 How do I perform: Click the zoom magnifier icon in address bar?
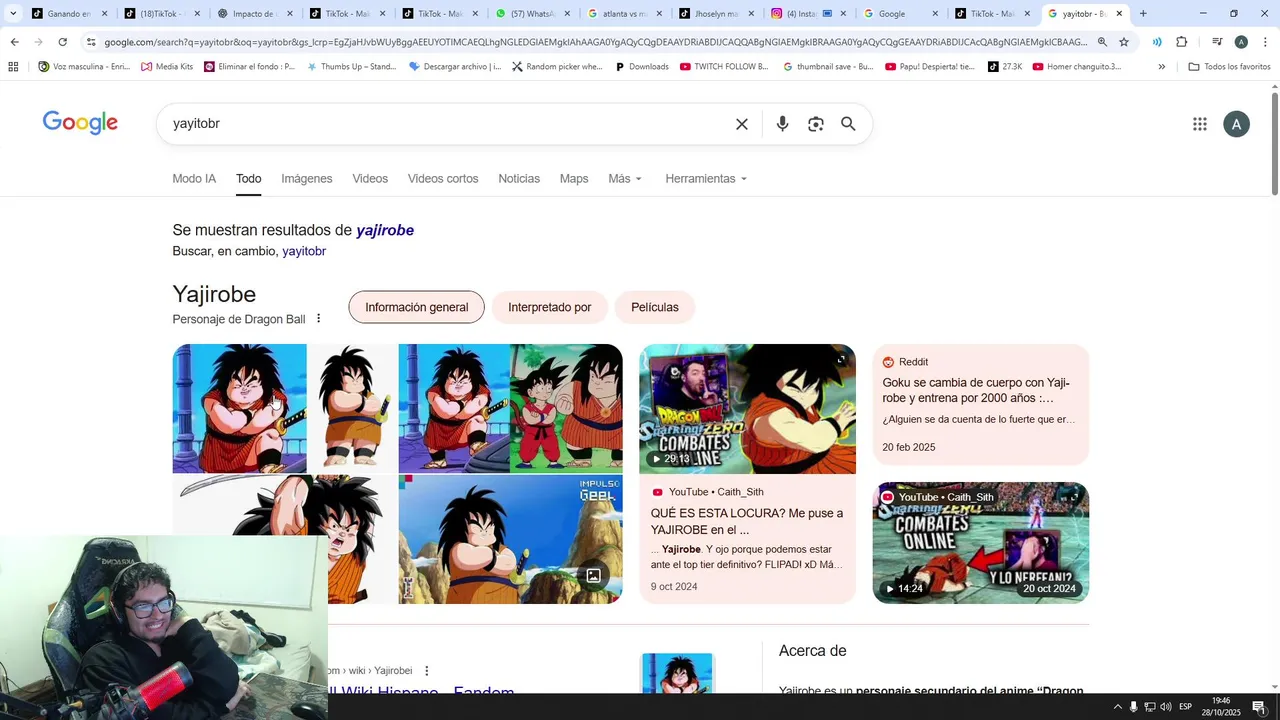pos(1102,42)
